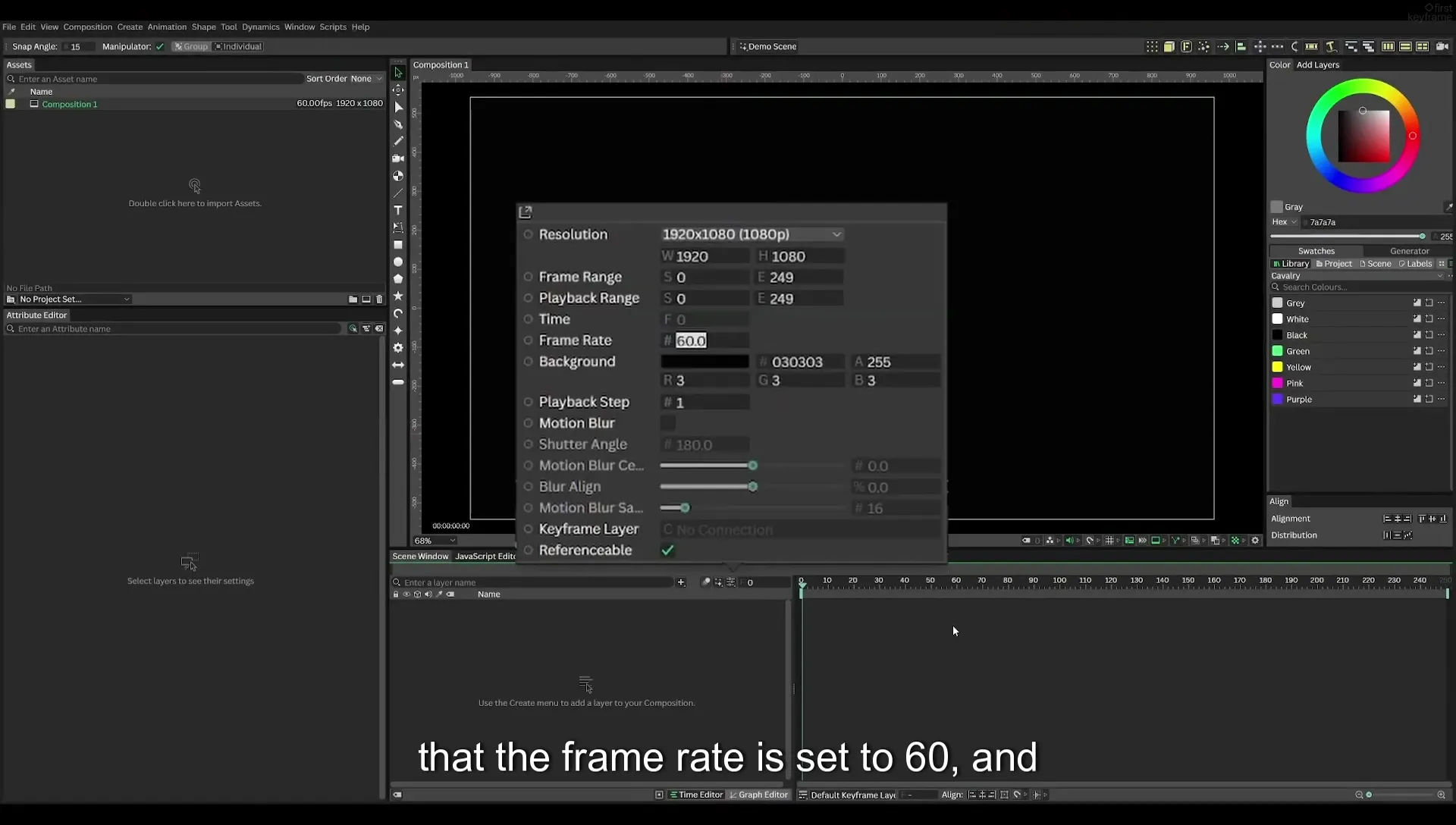The width and height of the screenshot is (1456, 825).
Task: Delete project item with trash icon
Action: pyautogui.click(x=379, y=300)
